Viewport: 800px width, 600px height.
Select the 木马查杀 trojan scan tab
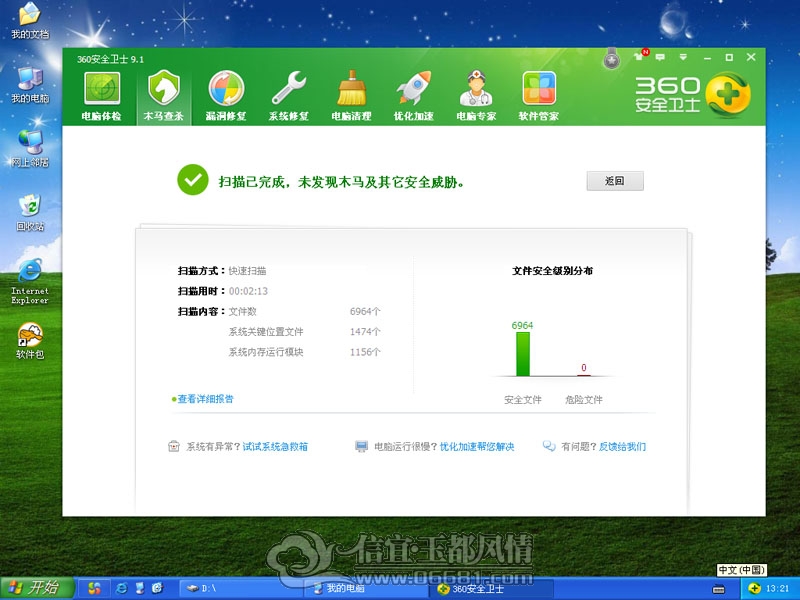[x=163, y=95]
